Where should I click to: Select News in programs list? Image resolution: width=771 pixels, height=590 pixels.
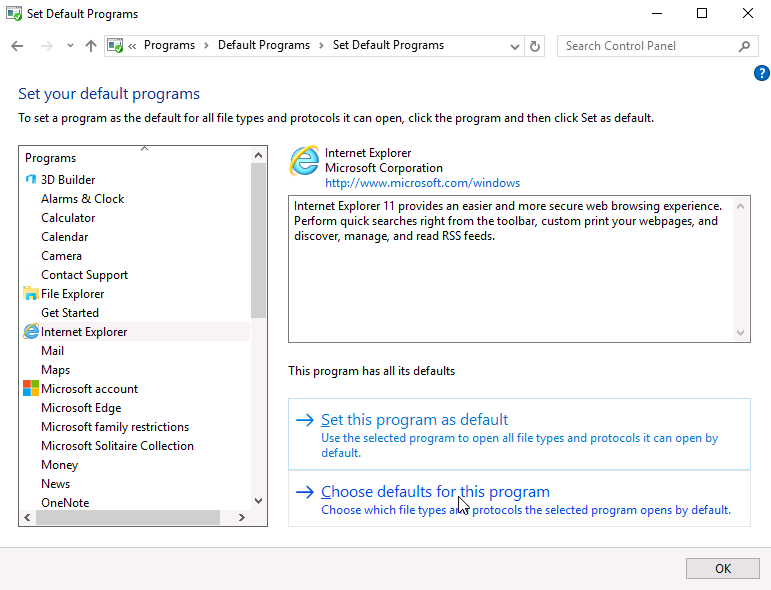56,484
